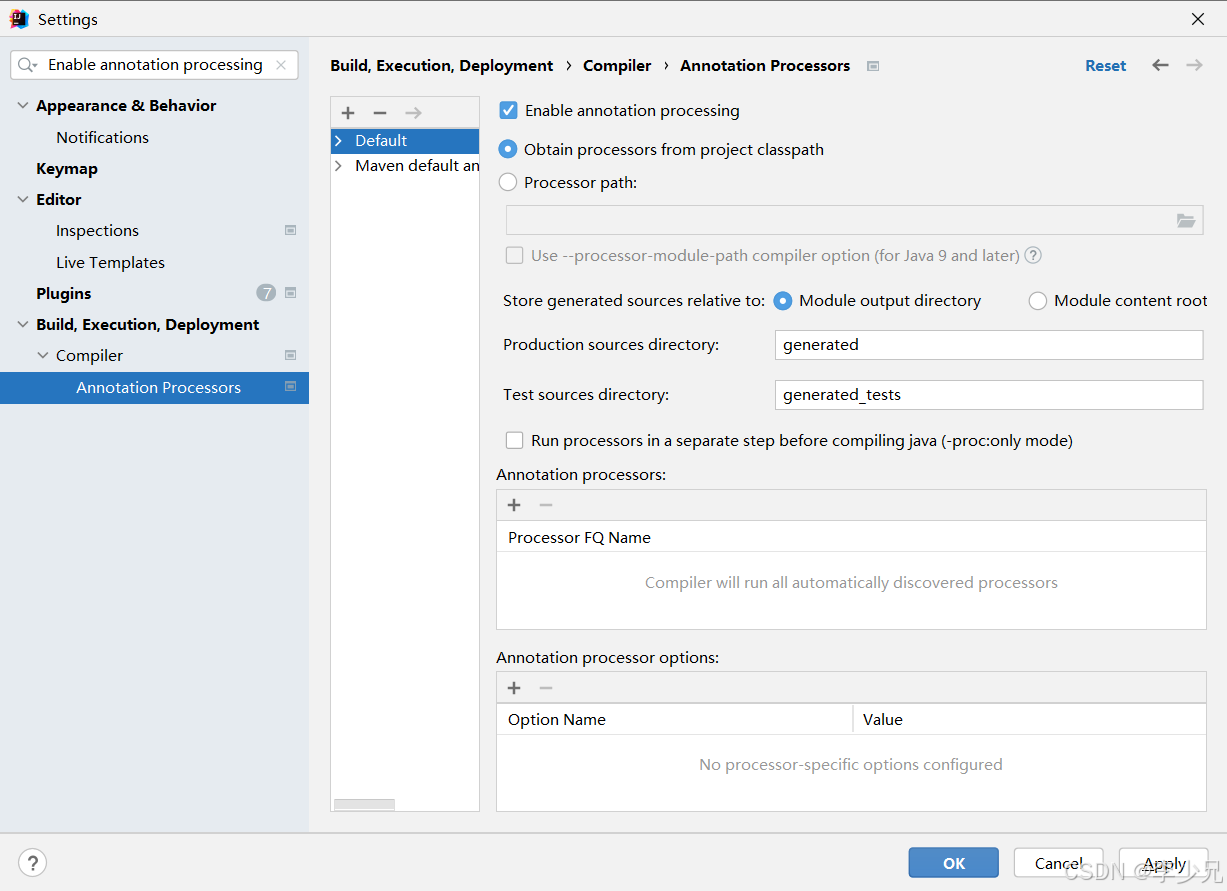Navigate back in settings history
The height and width of the screenshot is (891, 1227).
pyautogui.click(x=1160, y=65)
